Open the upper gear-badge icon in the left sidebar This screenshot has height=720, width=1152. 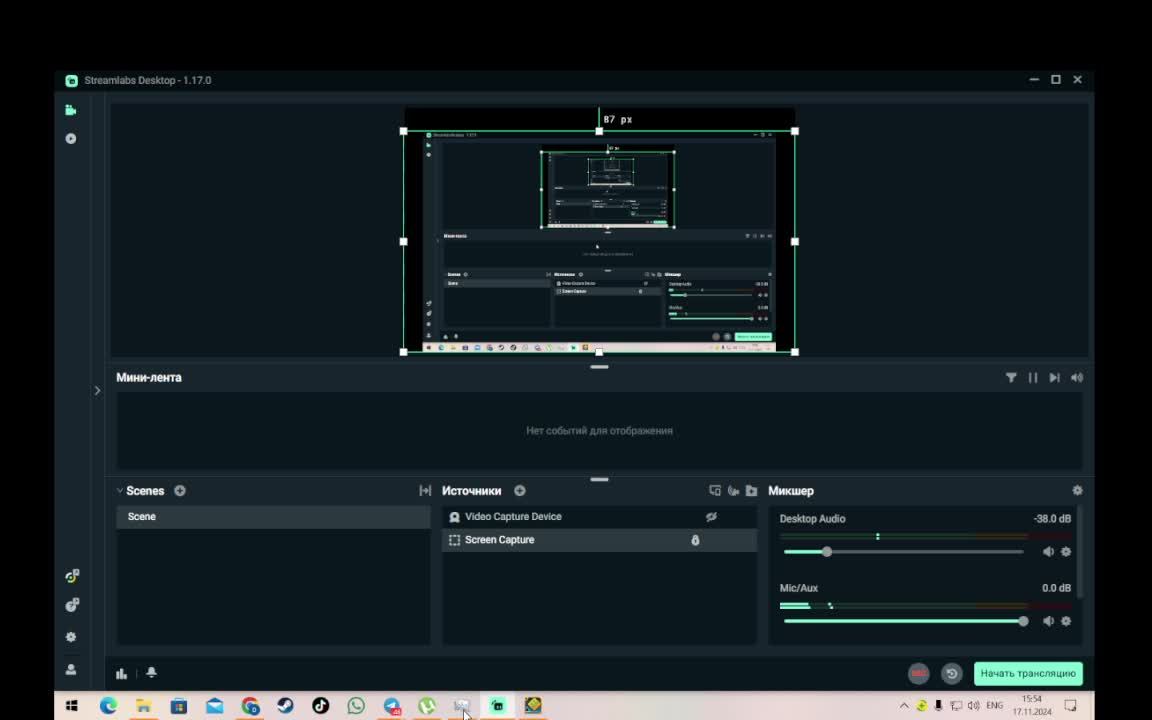(x=71, y=576)
